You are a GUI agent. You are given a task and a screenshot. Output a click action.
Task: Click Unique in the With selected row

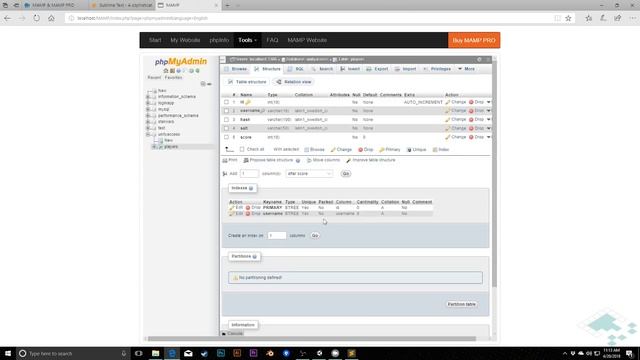tap(416, 150)
